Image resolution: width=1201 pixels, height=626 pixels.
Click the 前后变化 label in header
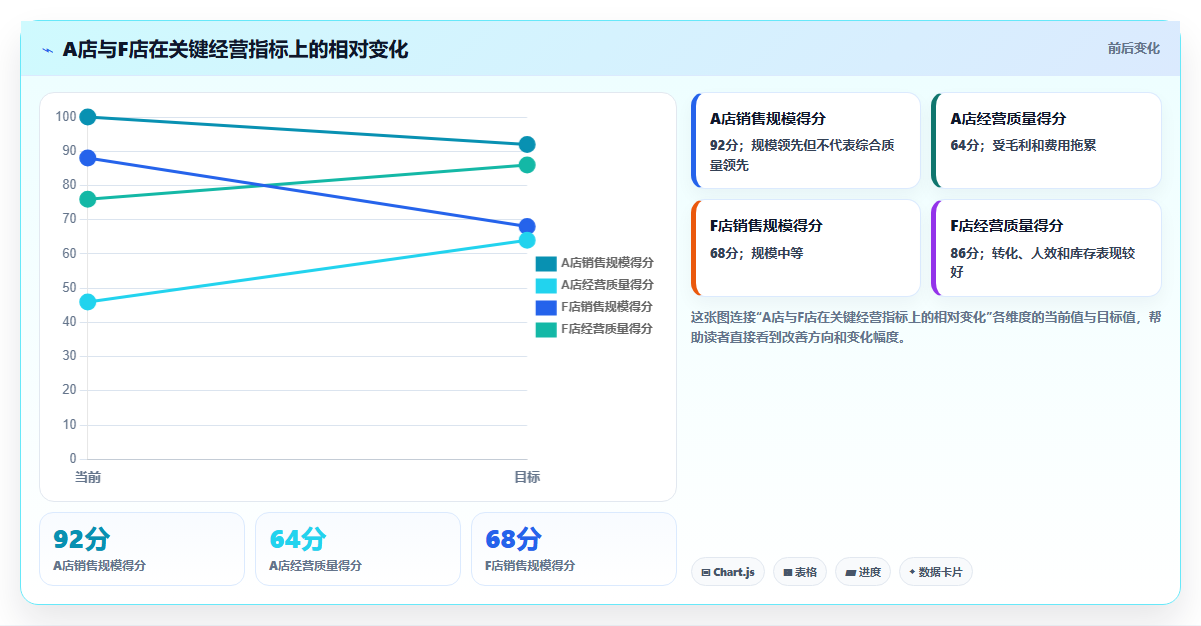(1134, 48)
